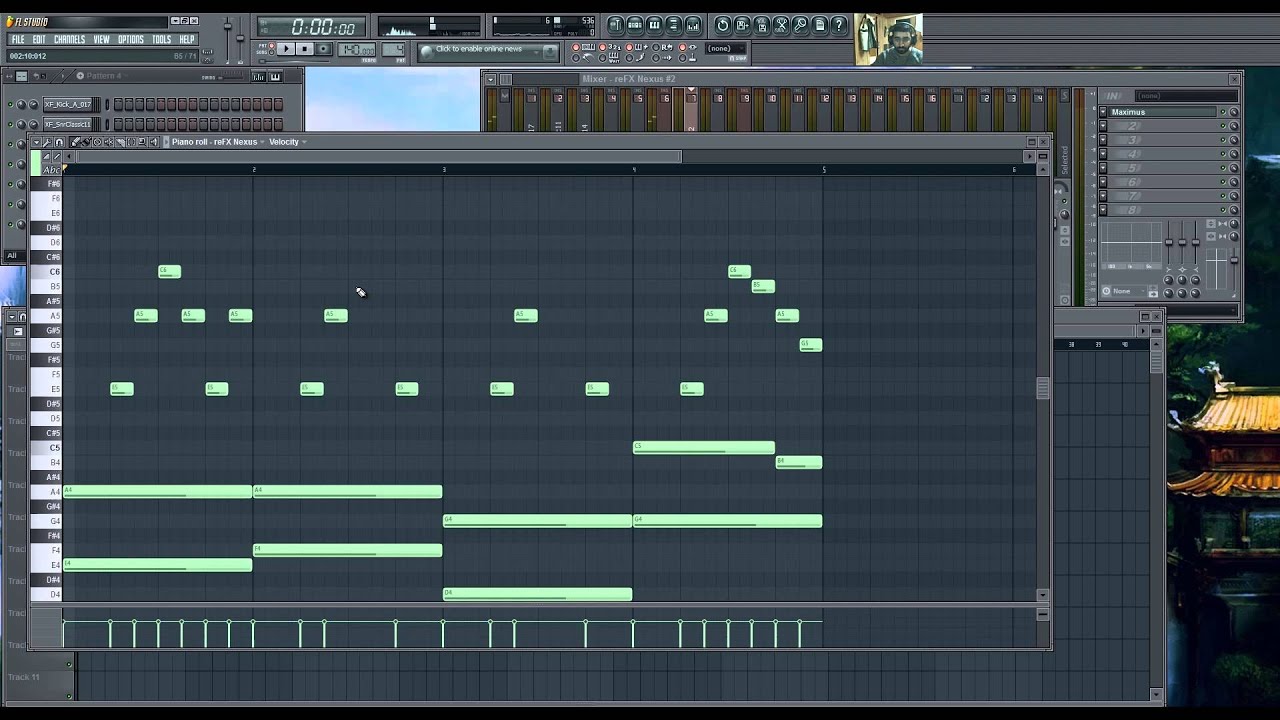Select the piano roll paint brush tool
This screenshot has width=1280, height=720.
point(86,142)
